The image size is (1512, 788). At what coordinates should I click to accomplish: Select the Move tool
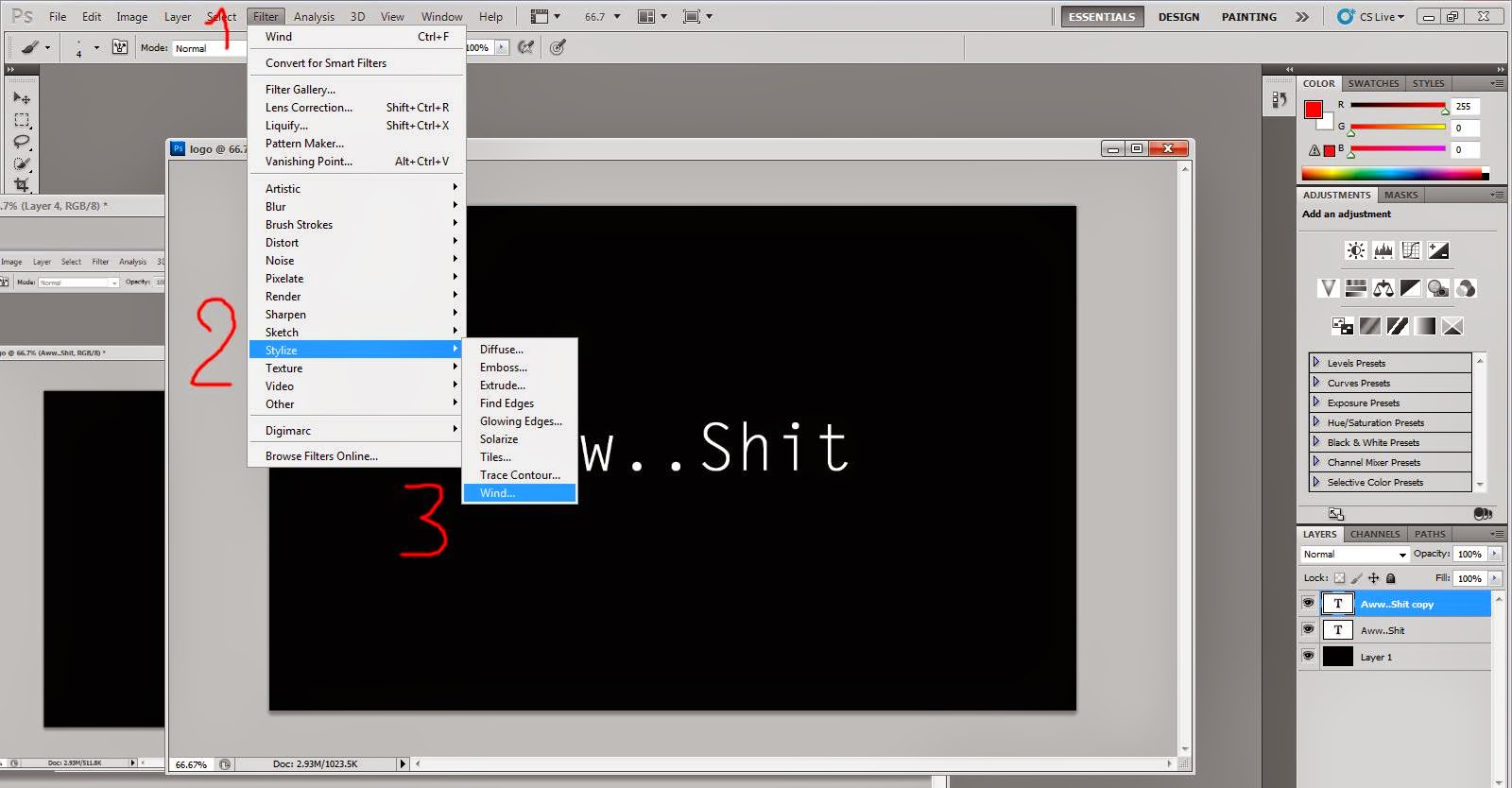coord(22,97)
